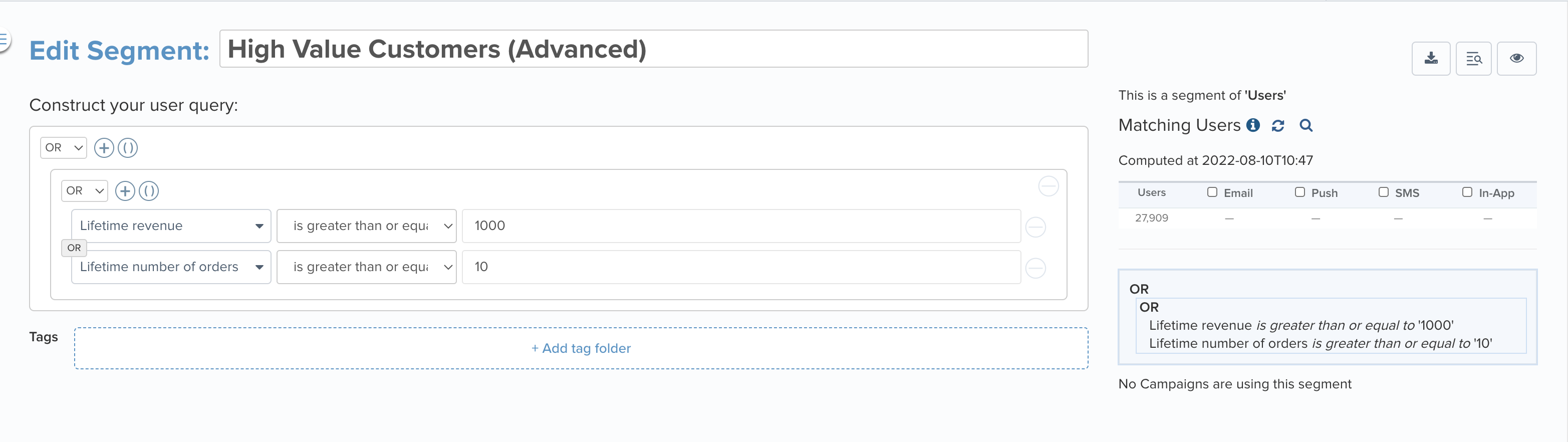Expand the Lifetime revenue attribute dropdown
This screenshot has height=442, width=1568.
pyautogui.click(x=171, y=226)
